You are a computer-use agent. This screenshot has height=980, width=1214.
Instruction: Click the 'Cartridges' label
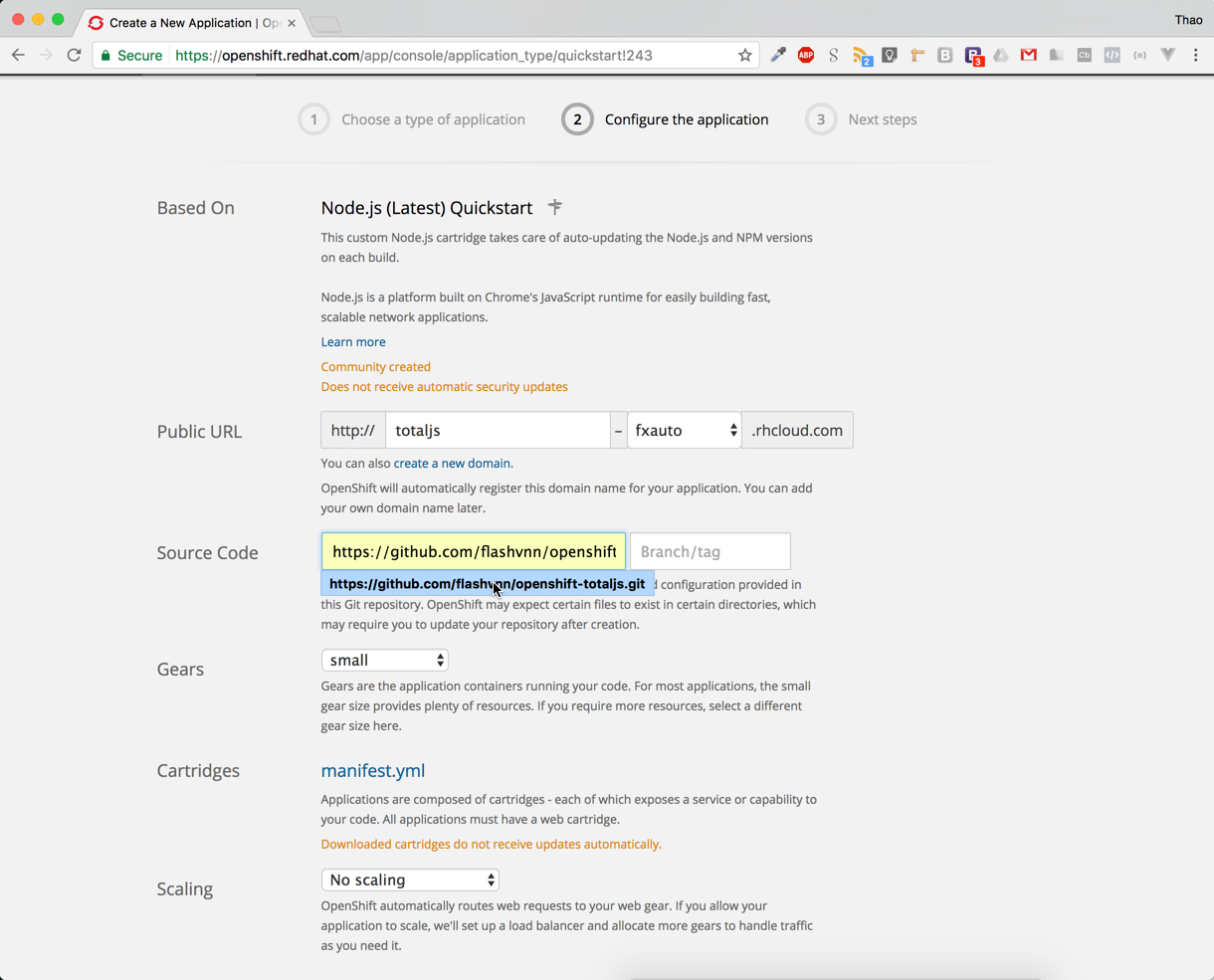click(x=198, y=771)
